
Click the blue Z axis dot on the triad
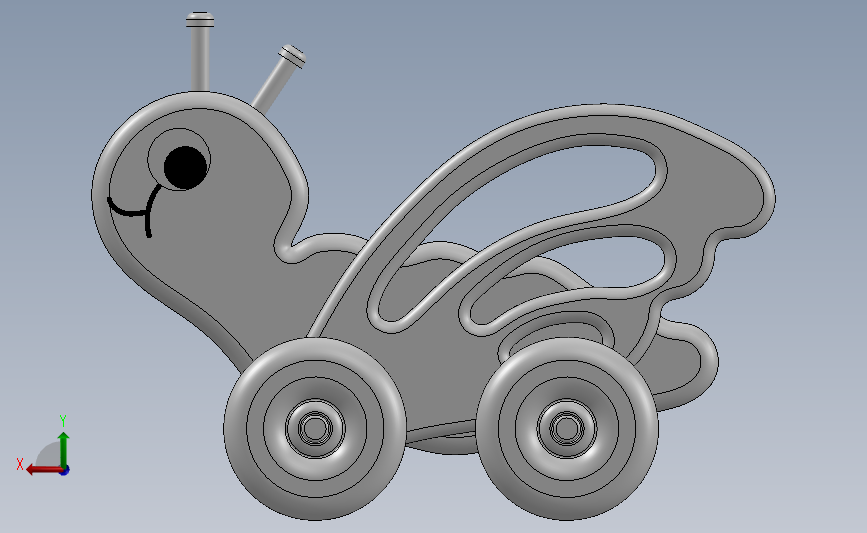coord(65,471)
